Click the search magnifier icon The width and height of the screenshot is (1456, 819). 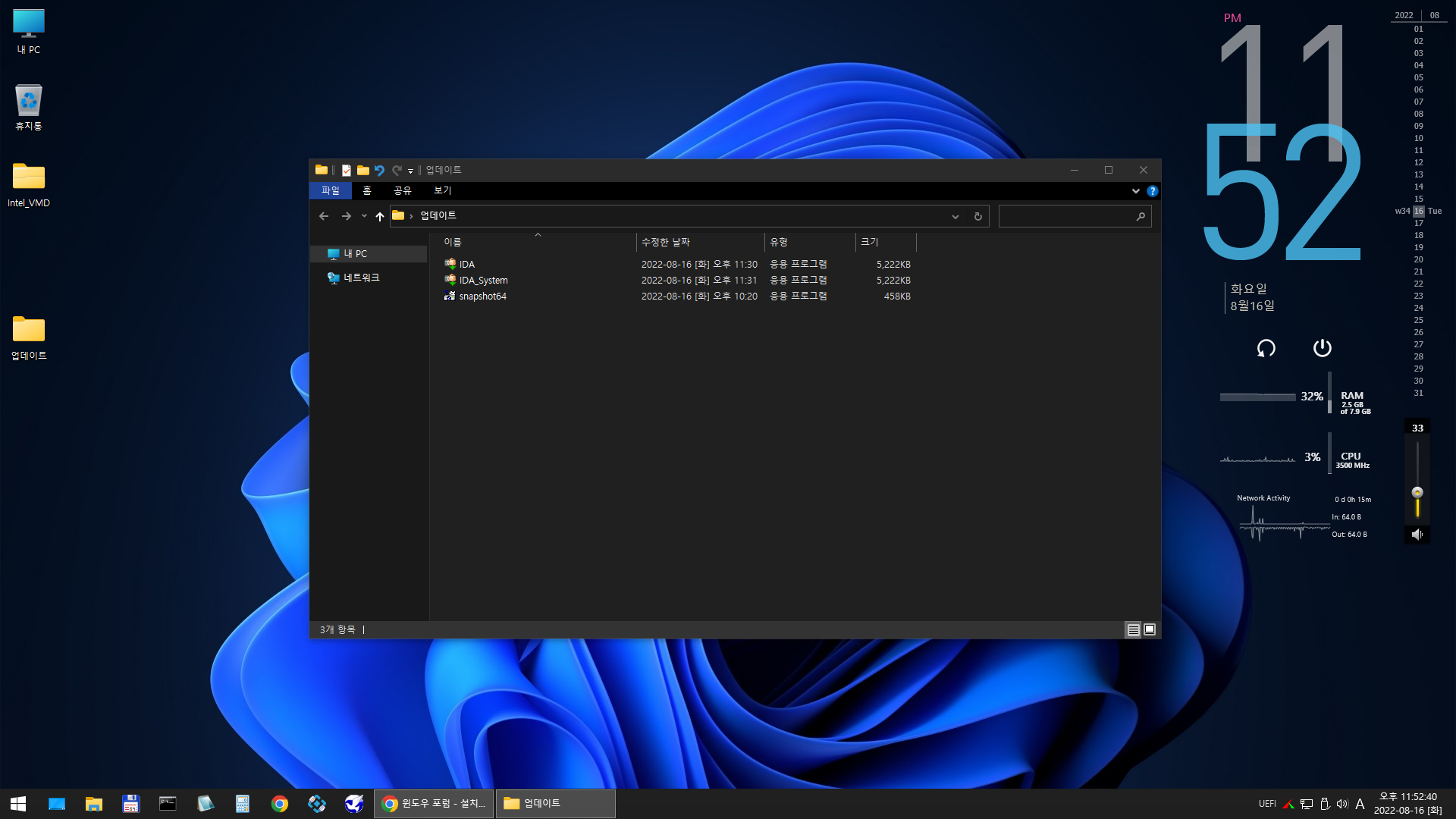(1141, 217)
